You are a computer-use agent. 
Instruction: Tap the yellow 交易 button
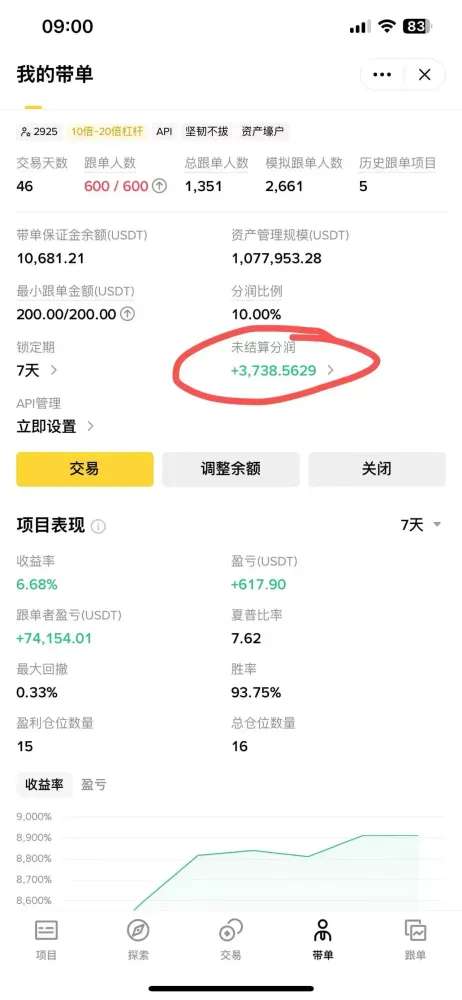[85, 469]
